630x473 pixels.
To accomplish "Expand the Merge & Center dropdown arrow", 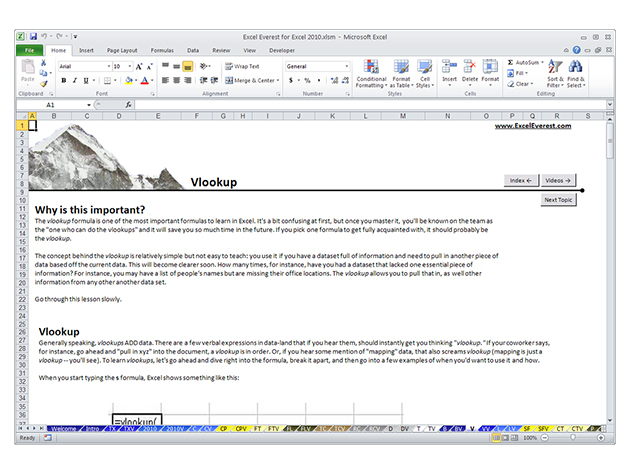I will 278,80.
